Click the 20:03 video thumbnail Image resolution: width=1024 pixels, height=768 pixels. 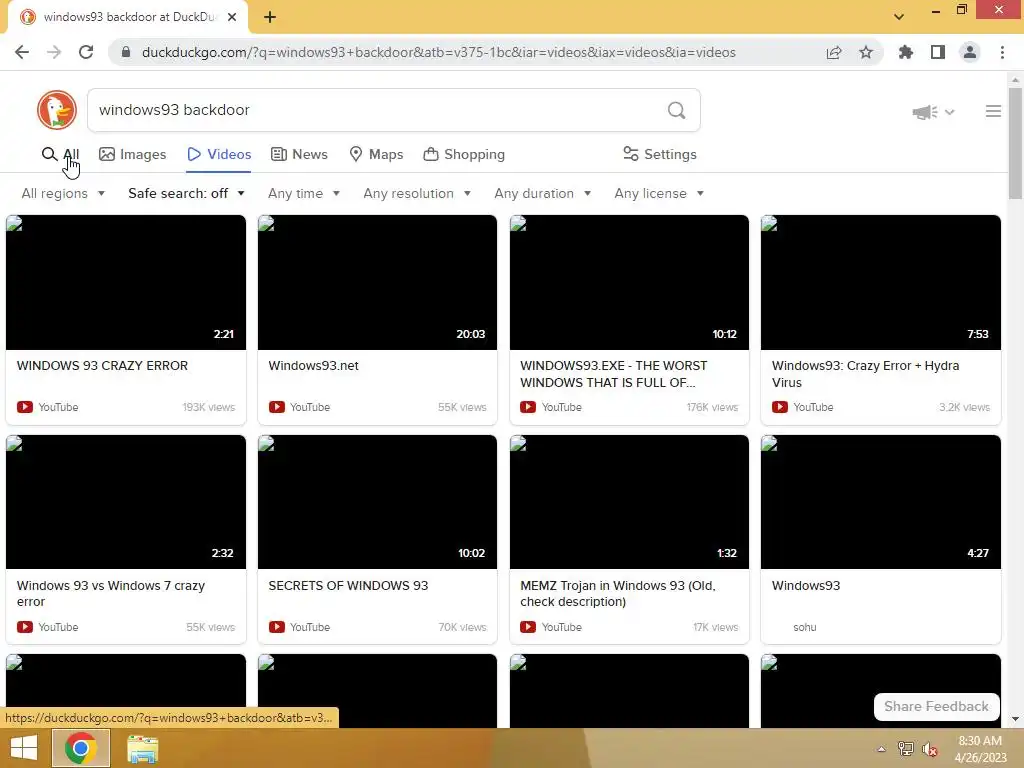(377, 282)
